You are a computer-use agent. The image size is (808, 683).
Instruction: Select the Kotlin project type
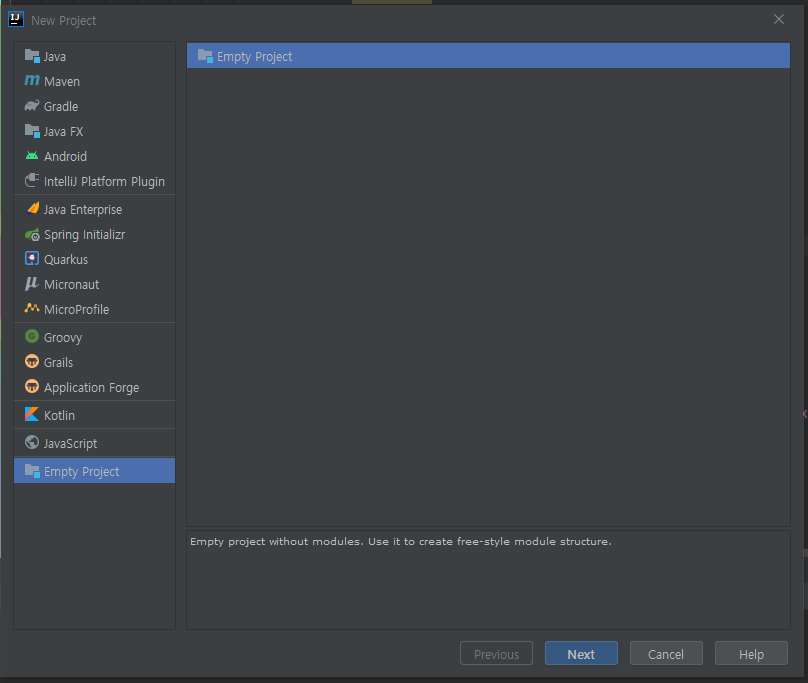(x=94, y=415)
